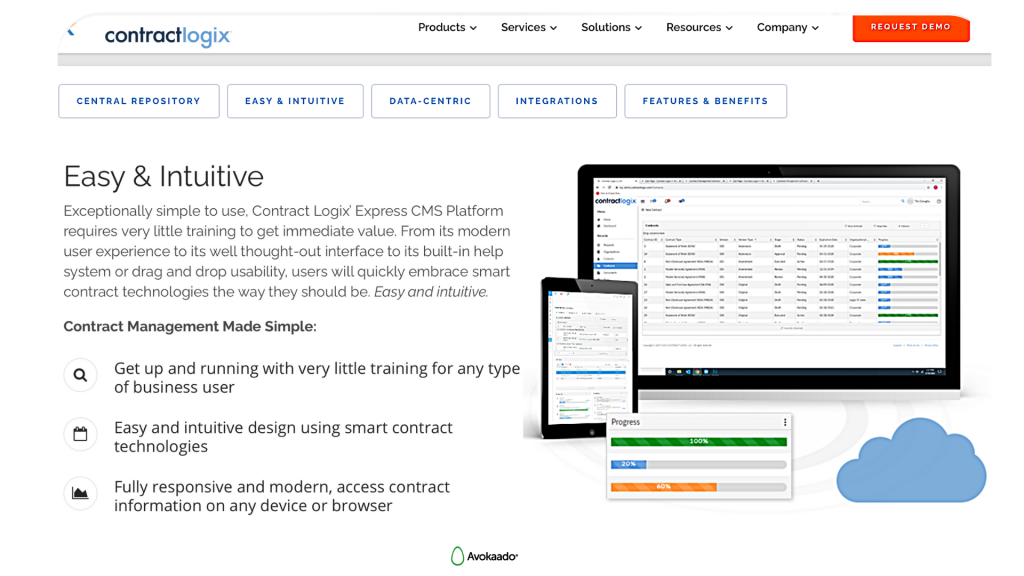
Task: Open the Services dropdown
Action: [x=528, y=28]
